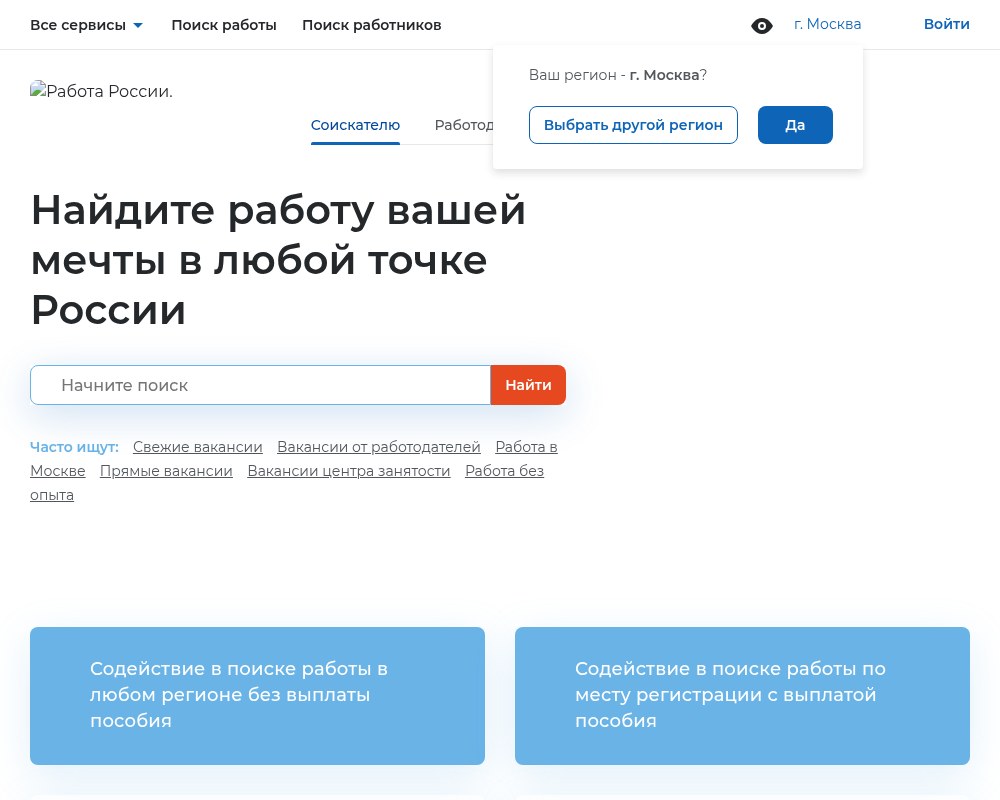Focus the Начните поиск search field

coord(260,385)
